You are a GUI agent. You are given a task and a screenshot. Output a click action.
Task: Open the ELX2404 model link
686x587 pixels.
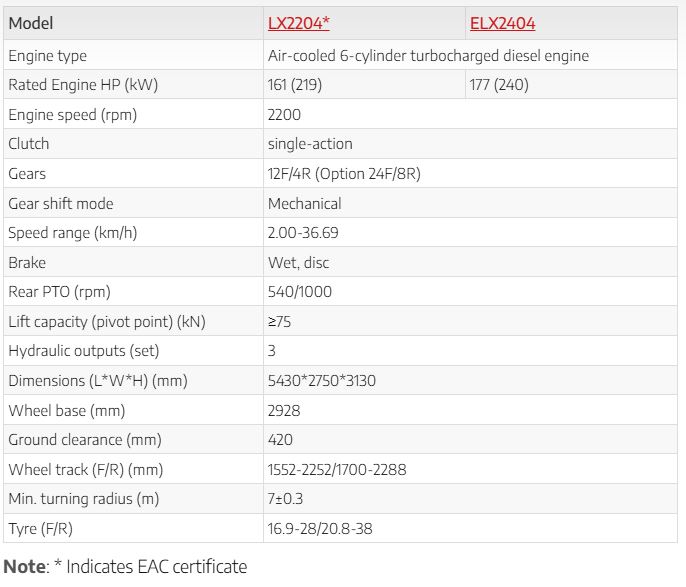pos(502,23)
